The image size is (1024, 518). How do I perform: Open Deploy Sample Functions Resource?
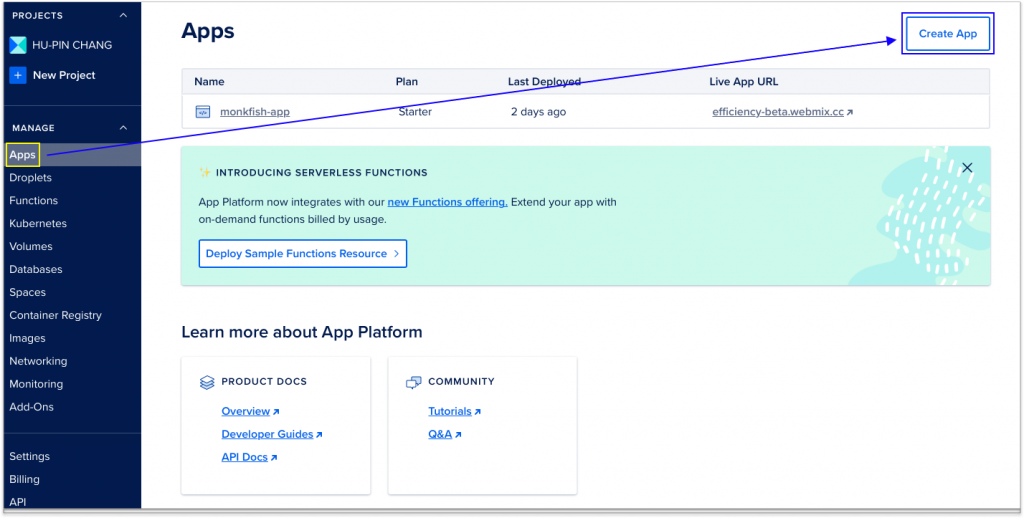(x=302, y=254)
